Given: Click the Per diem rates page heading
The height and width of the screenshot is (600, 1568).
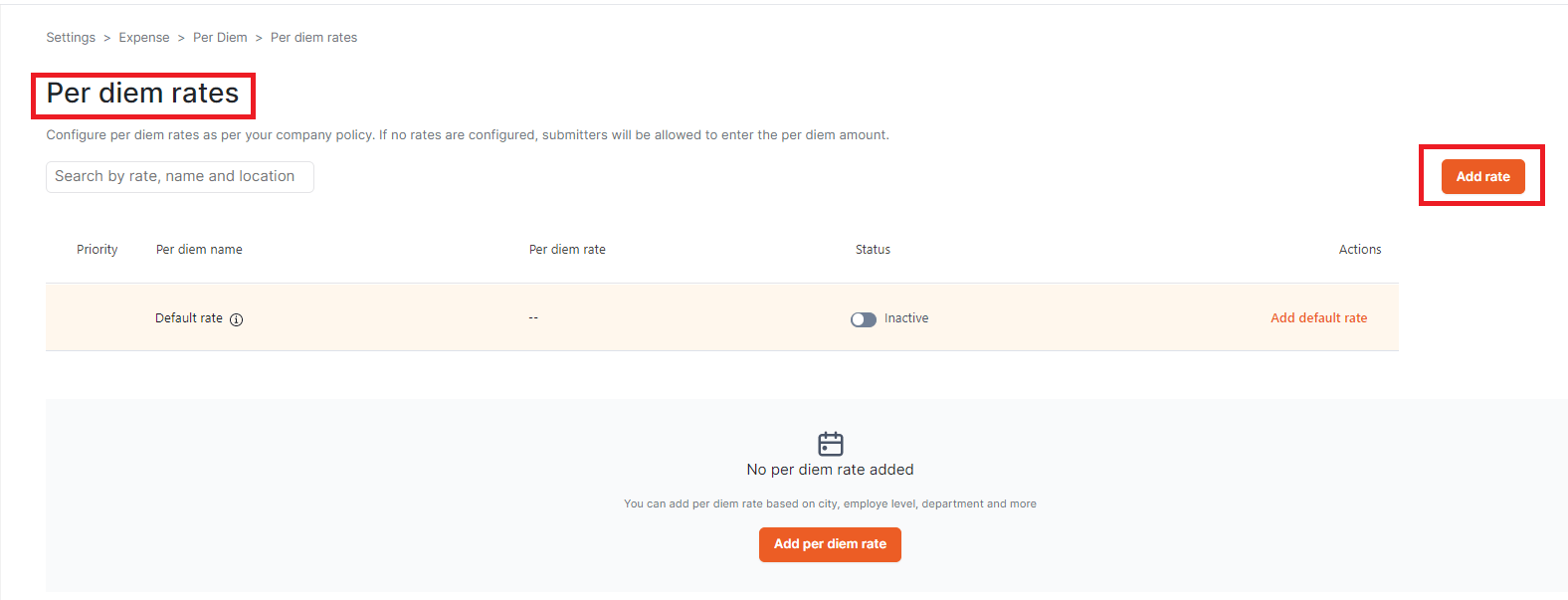Looking at the screenshot, I should [142, 94].
